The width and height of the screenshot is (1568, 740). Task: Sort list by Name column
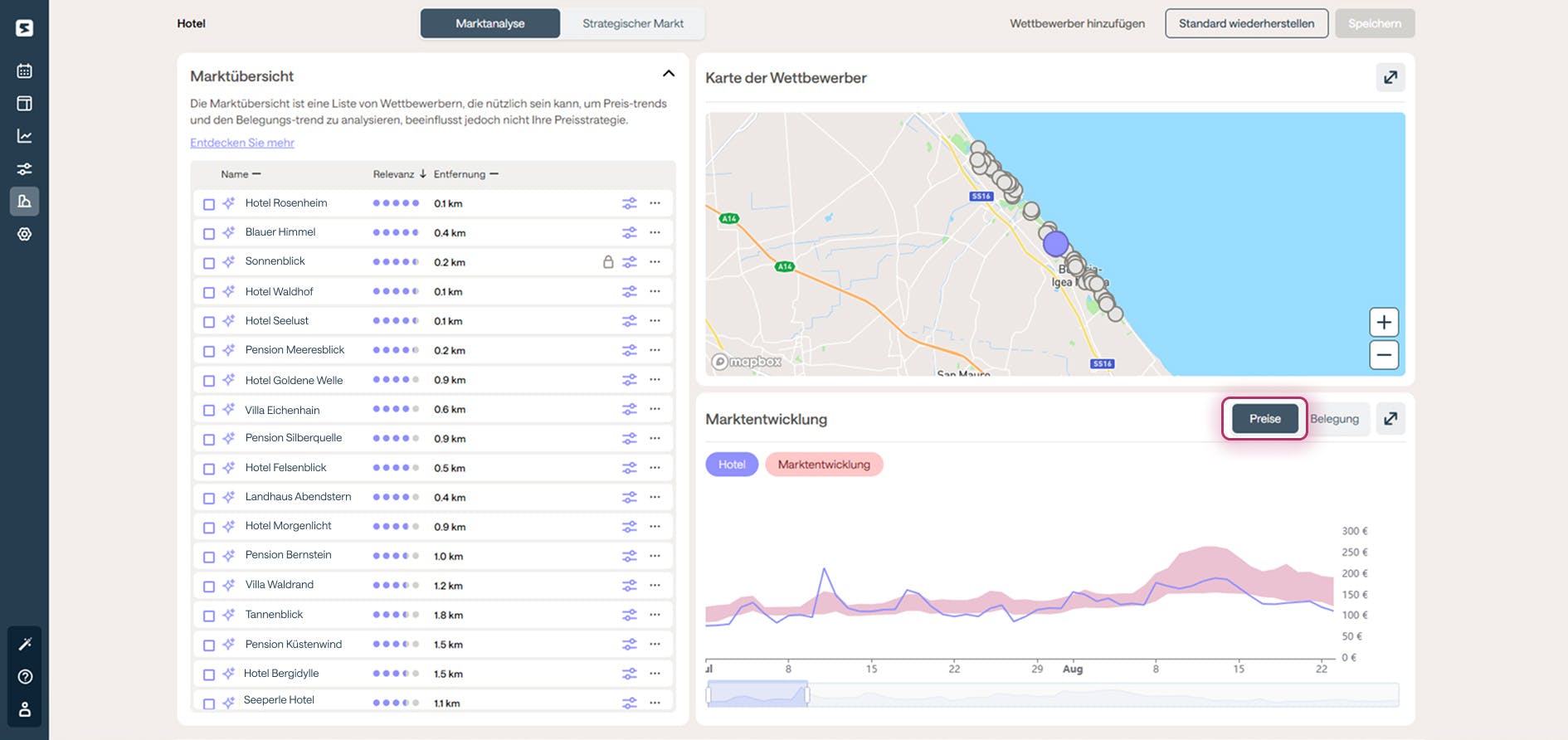pyautogui.click(x=241, y=174)
